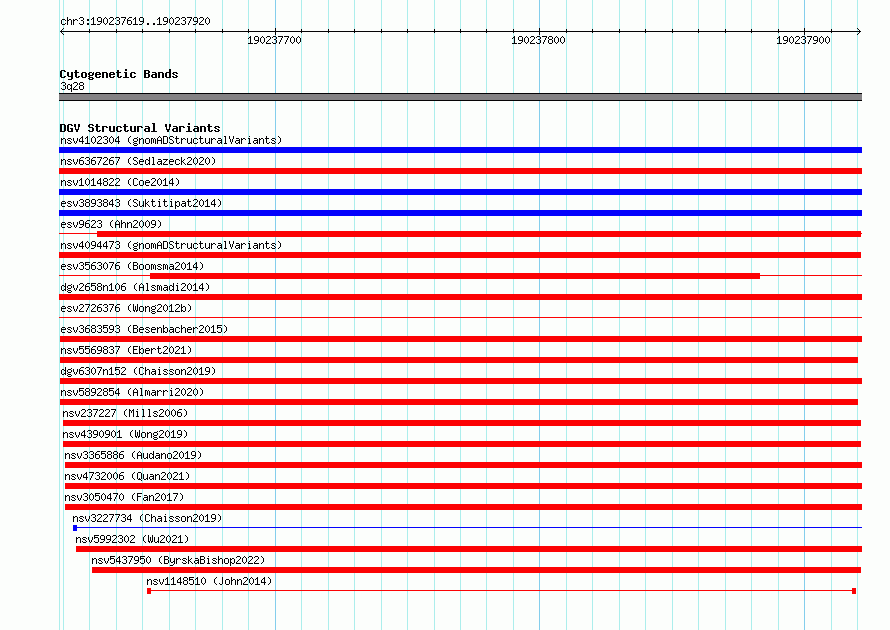The image size is (890, 630).
Task: Click ruler position 190237700
Action: click(275, 40)
